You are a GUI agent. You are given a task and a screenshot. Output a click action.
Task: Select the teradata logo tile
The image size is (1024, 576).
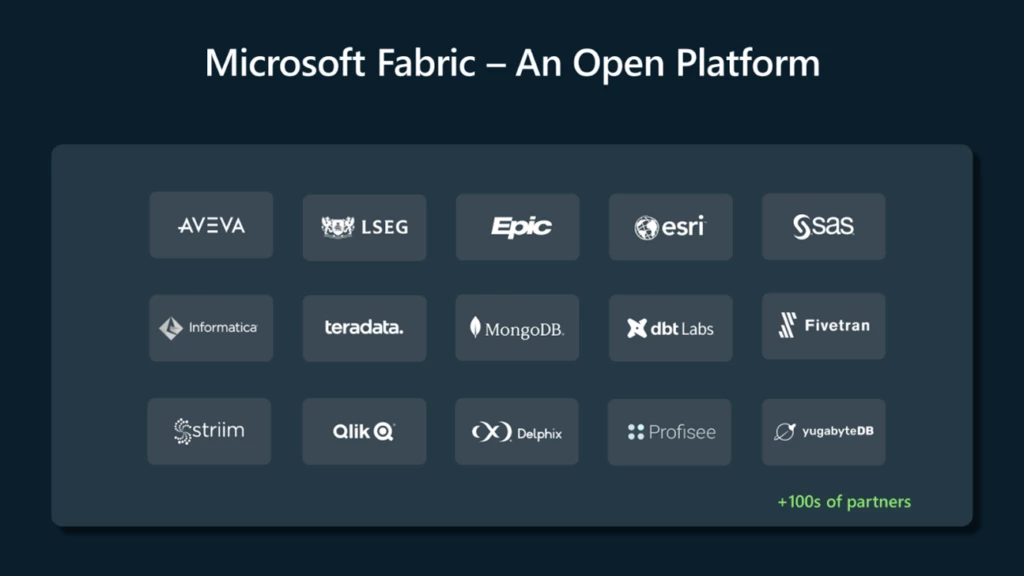click(x=364, y=328)
